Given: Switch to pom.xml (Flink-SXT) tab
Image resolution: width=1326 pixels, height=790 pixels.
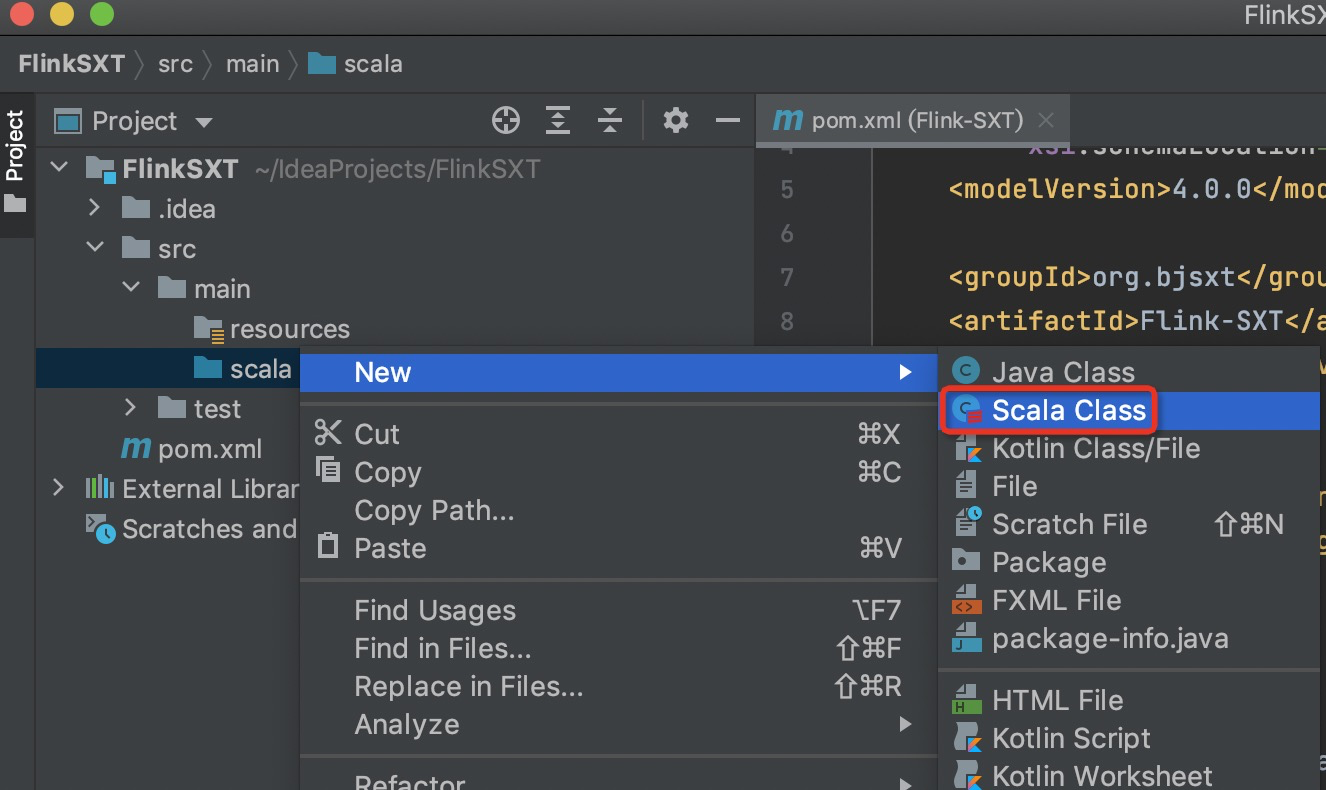Looking at the screenshot, I should tap(913, 121).
